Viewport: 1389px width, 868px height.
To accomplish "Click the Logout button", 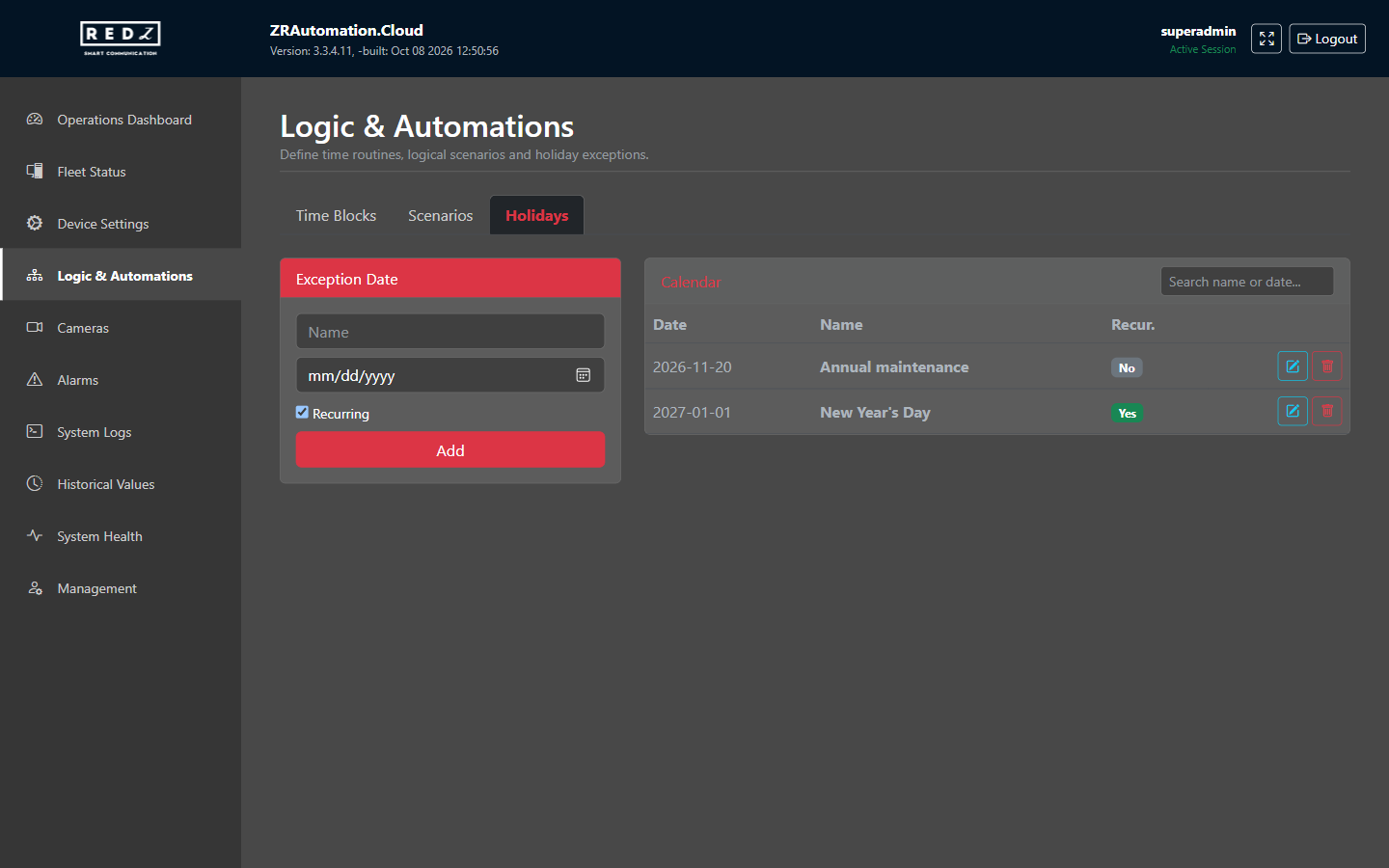I will pos(1327,39).
